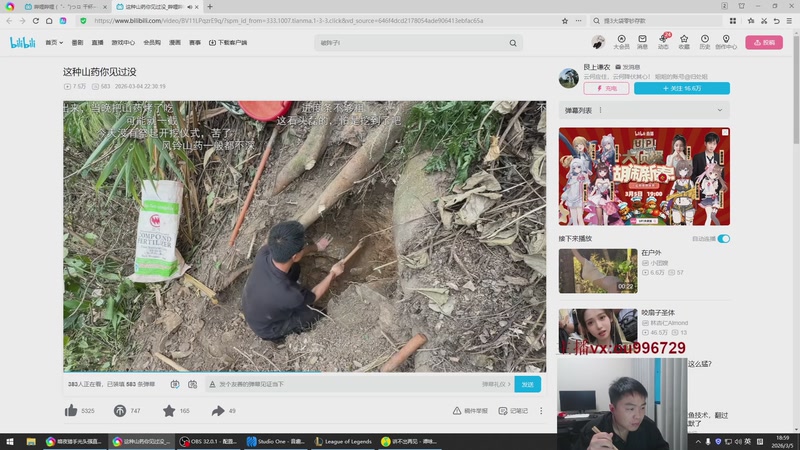Image resolution: width=800 pixels, height=450 pixels.
Task: Open the 首页 dropdown in nav
Action: [54, 43]
